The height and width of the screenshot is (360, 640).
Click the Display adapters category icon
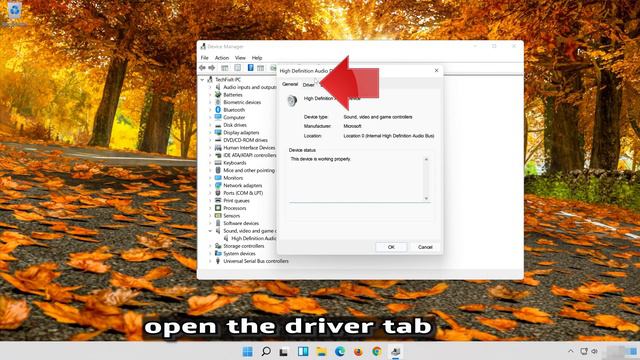click(218, 132)
